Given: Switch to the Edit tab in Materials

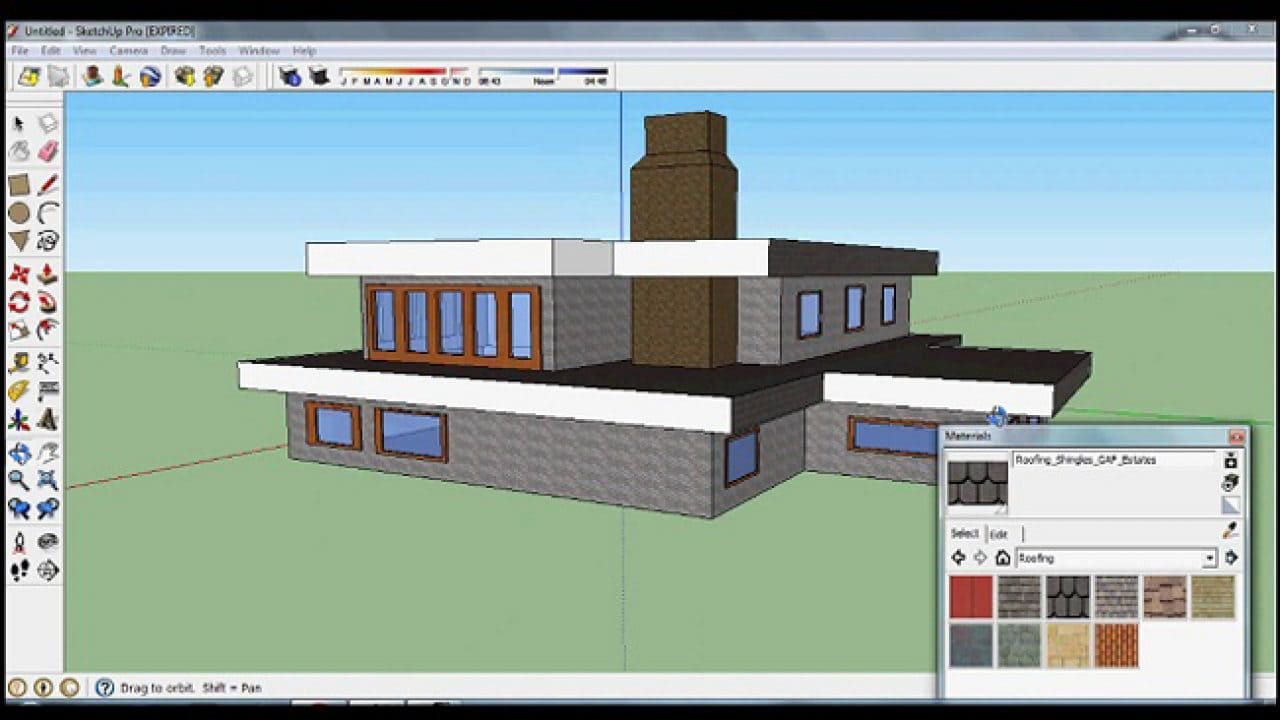Looking at the screenshot, I should point(1000,535).
